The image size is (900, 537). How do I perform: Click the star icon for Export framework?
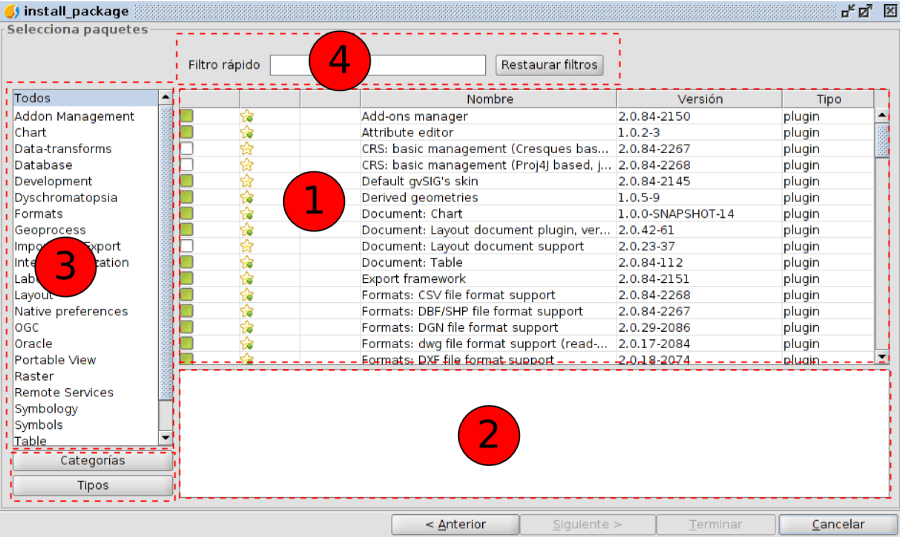(246, 279)
